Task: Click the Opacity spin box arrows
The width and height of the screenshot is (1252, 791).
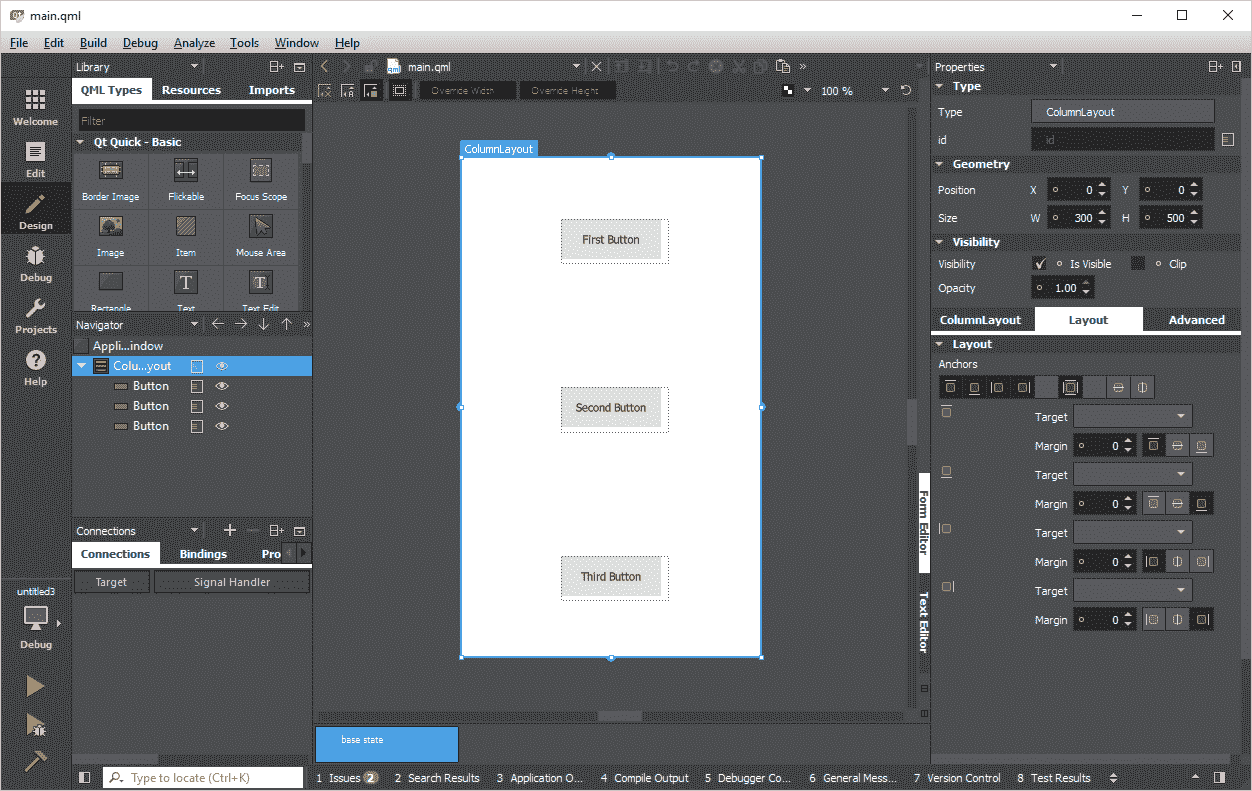Action: click(1086, 288)
